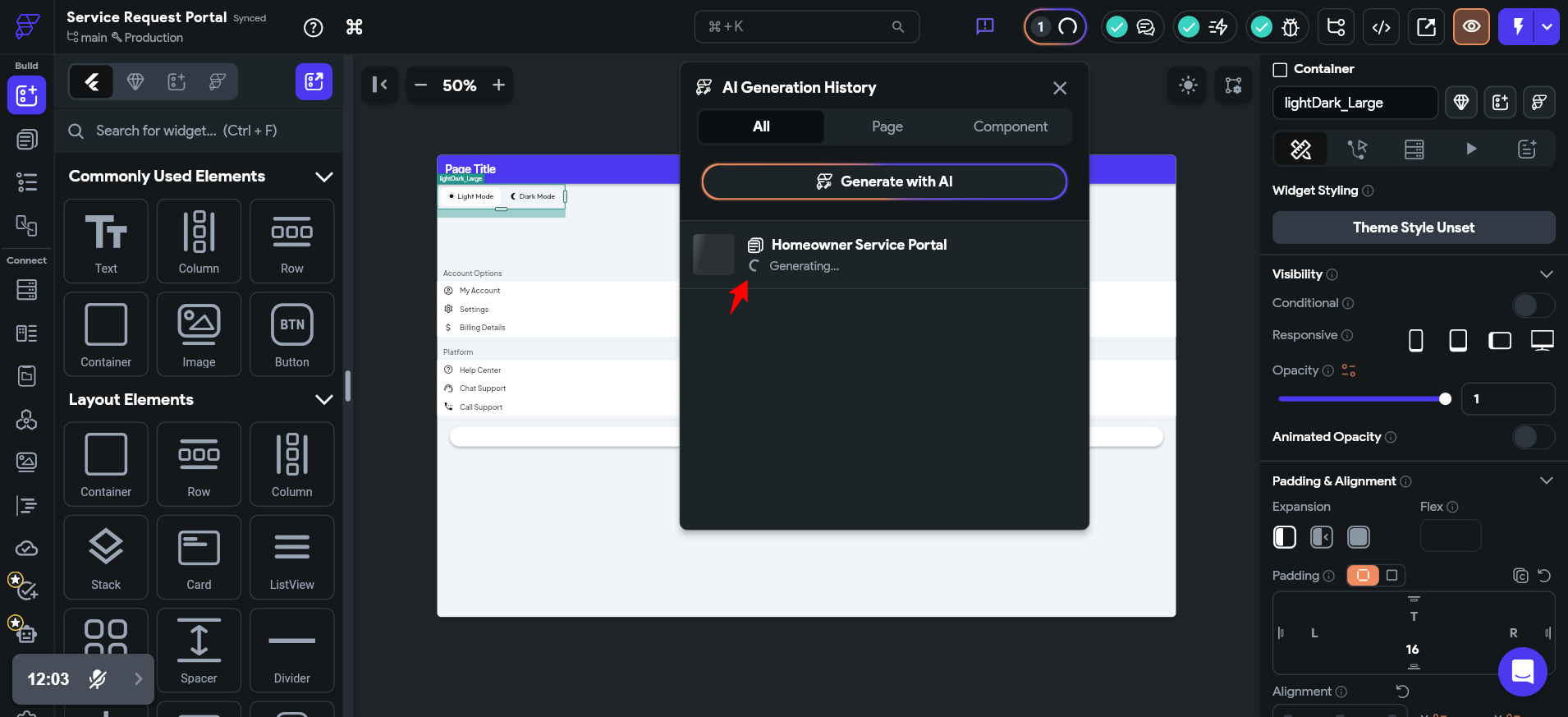Toggle tablet landscape responsive visibility
Screen dimensions: 1568x717
click(1500, 340)
